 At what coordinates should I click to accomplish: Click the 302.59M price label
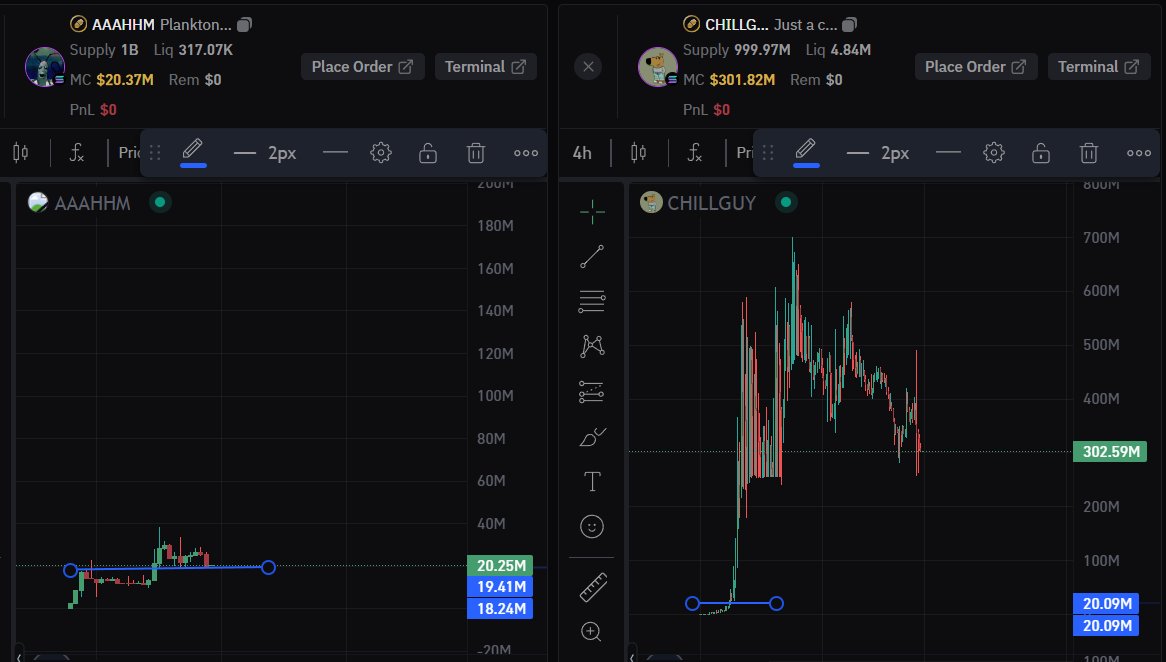[x=1109, y=451]
